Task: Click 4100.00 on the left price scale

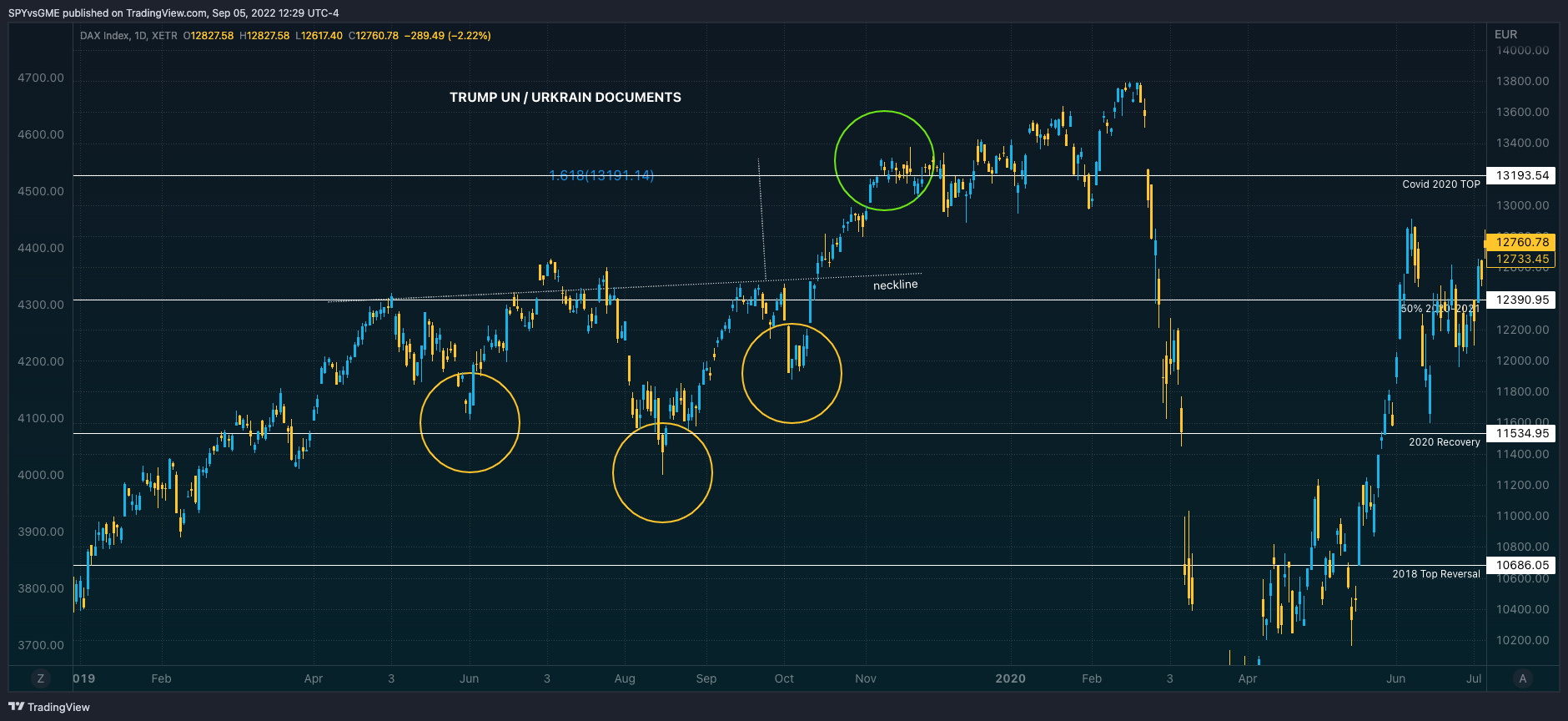Action: coord(41,418)
